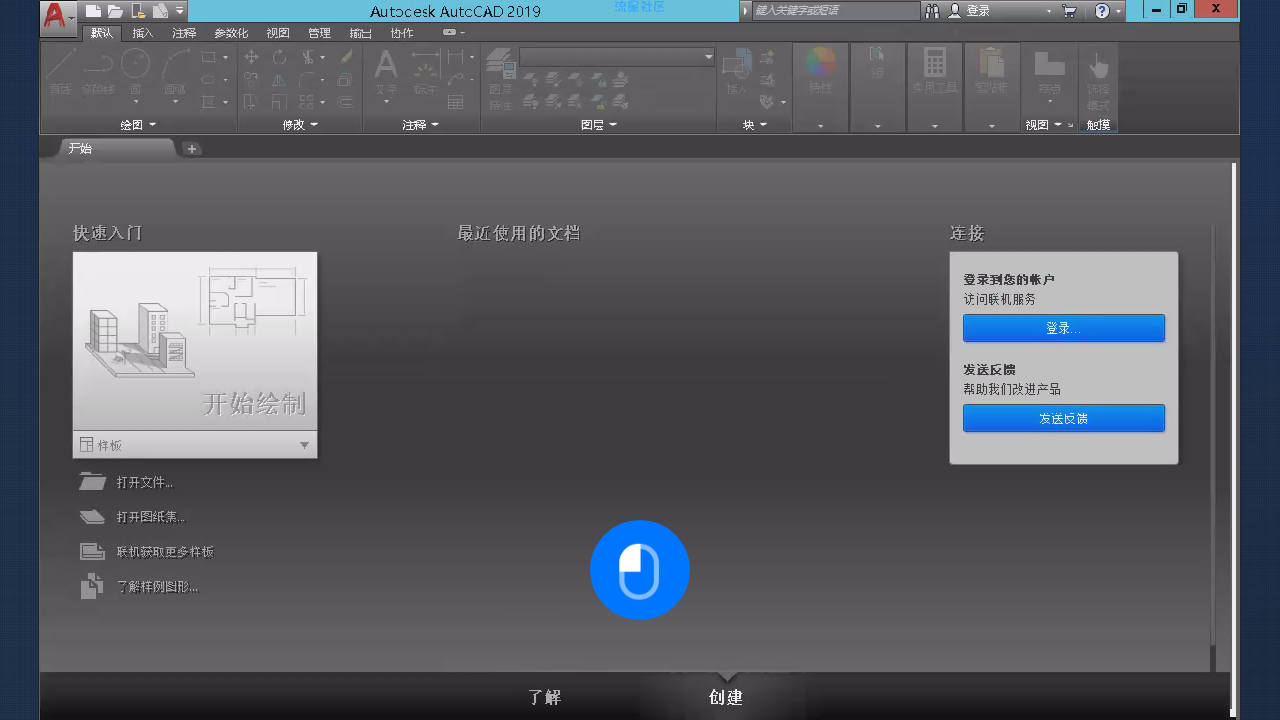Expand the 登录 account dropdown in title bar
Viewport: 1280px width, 720px height.
(x=1049, y=11)
